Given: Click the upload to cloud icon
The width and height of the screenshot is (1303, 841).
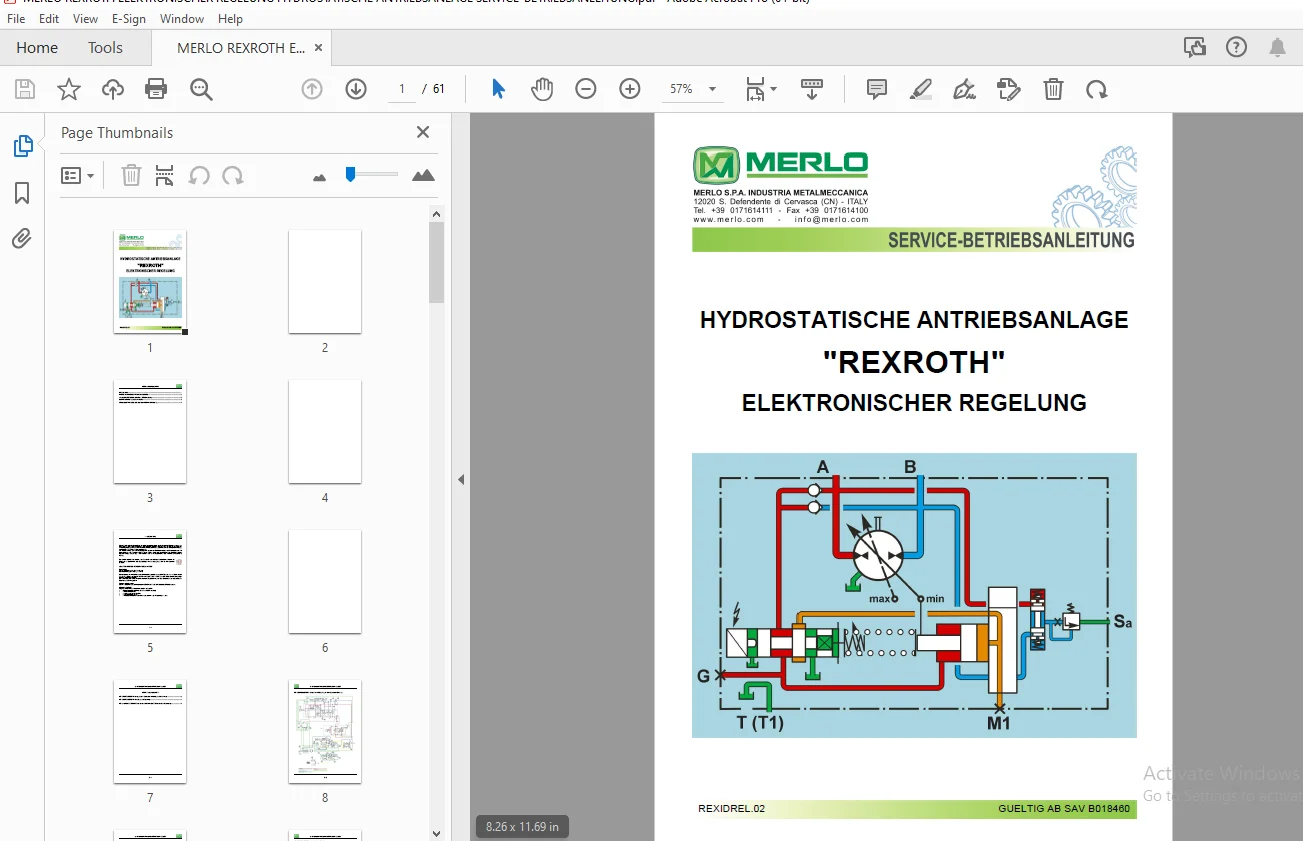Looking at the screenshot, I should pyautogui.click(x=112, y=89).
